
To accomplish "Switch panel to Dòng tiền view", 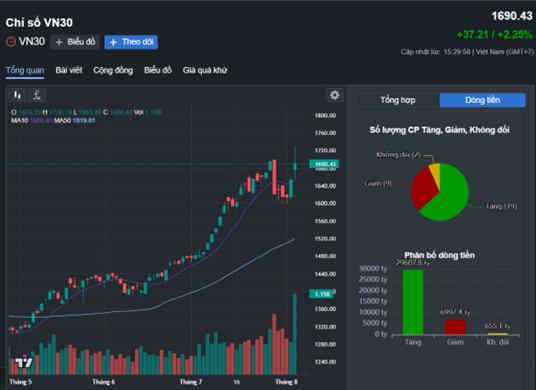I will pyautogui.click(x=482, y=100).
